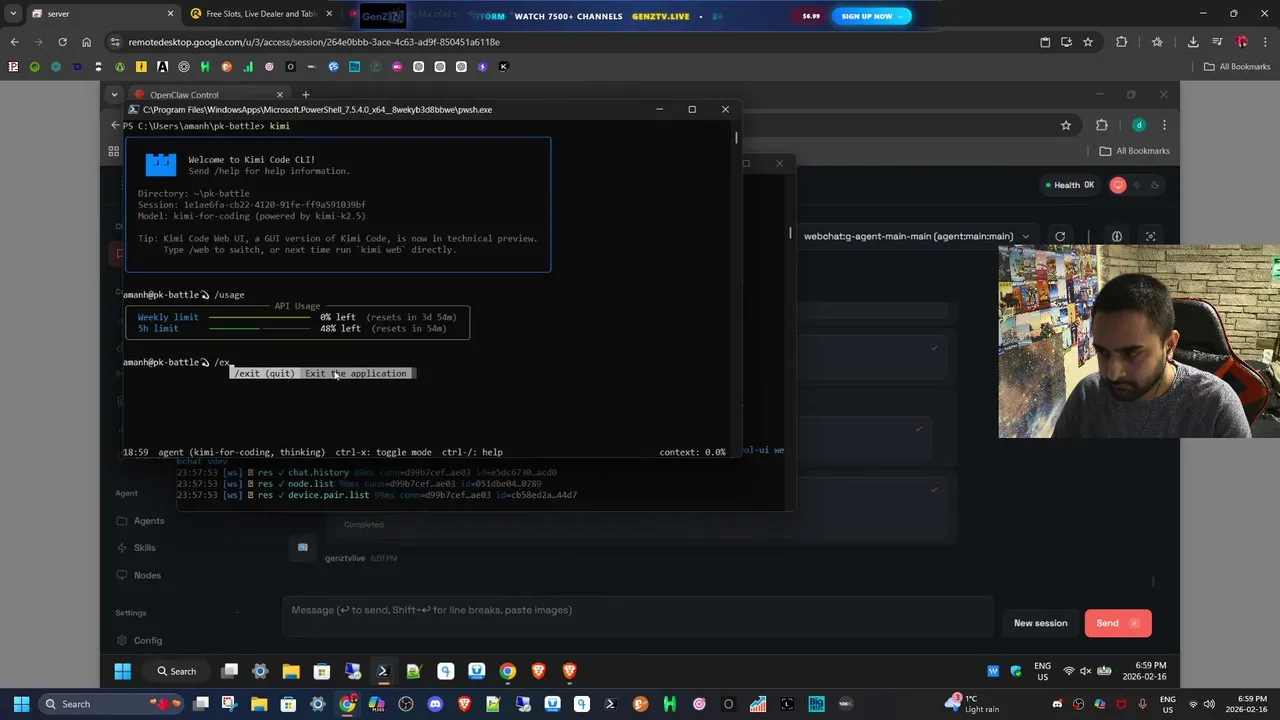Click the Send button in OpenClaw chat

click(x=1118, y=623)
